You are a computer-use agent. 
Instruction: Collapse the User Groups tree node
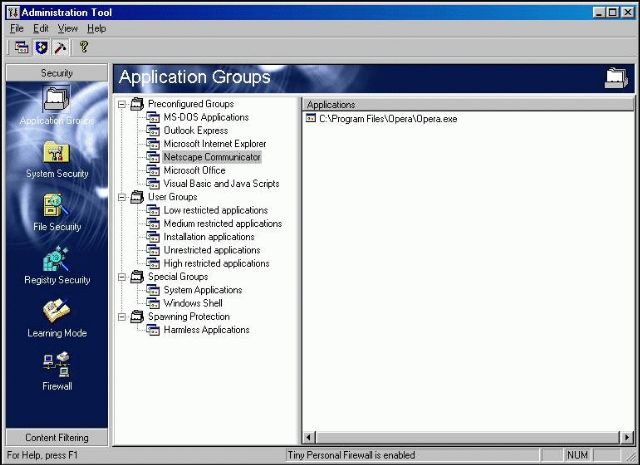click(122, 198)
